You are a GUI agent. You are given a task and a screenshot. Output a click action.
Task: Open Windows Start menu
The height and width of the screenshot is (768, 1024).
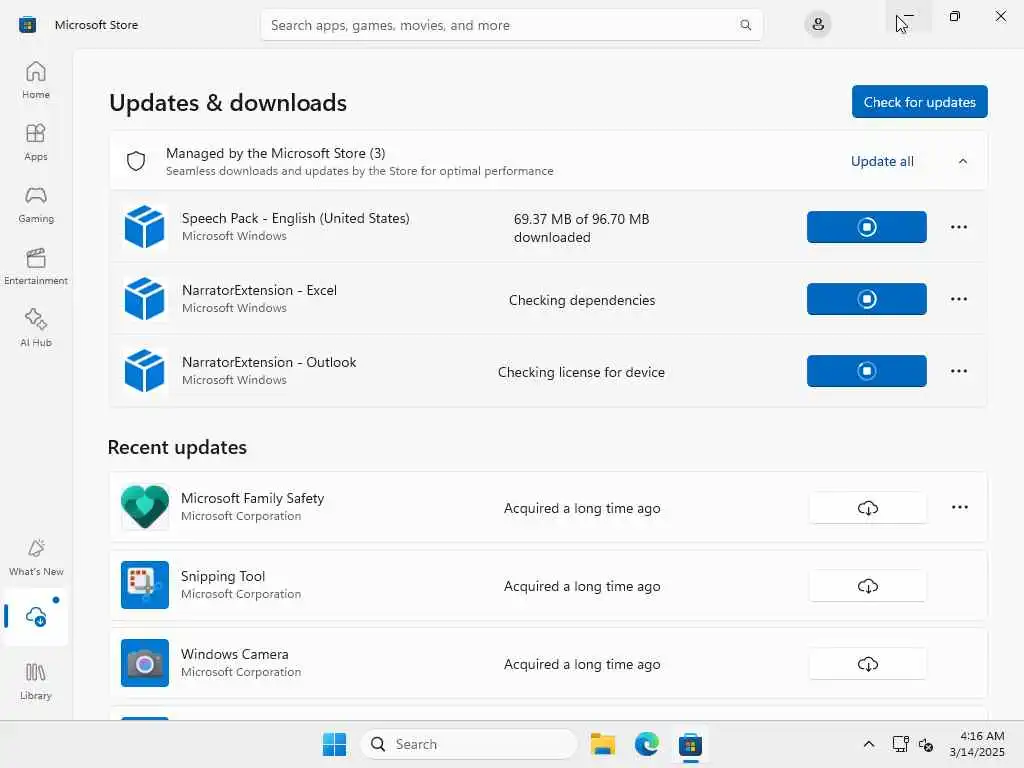point(334,744)
